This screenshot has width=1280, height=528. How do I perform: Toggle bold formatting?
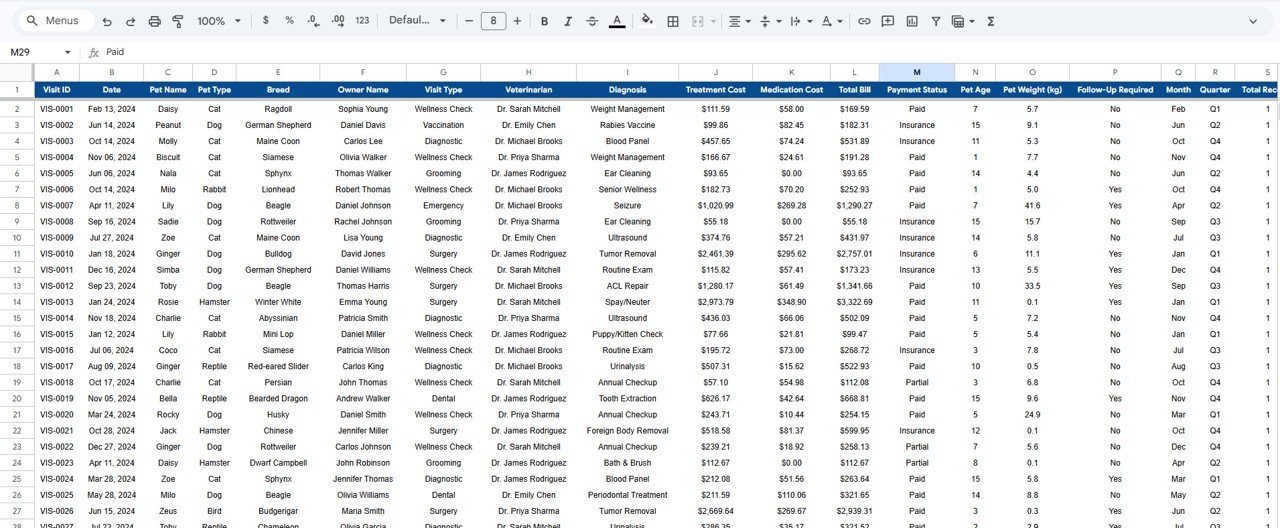click(544, 21)
